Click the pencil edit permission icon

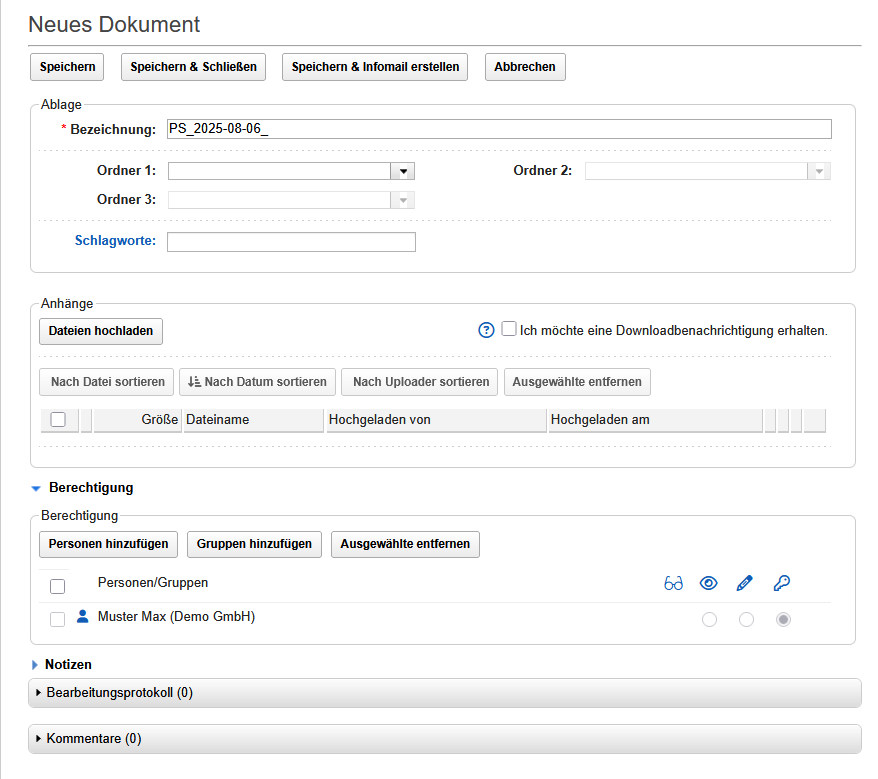tap(745, 583)
